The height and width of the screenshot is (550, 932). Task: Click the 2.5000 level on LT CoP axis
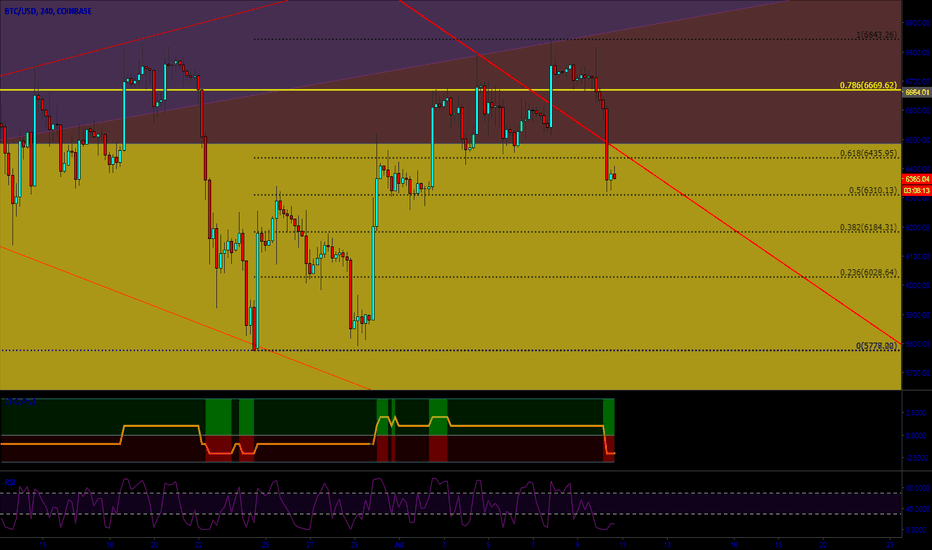point(917,413)
